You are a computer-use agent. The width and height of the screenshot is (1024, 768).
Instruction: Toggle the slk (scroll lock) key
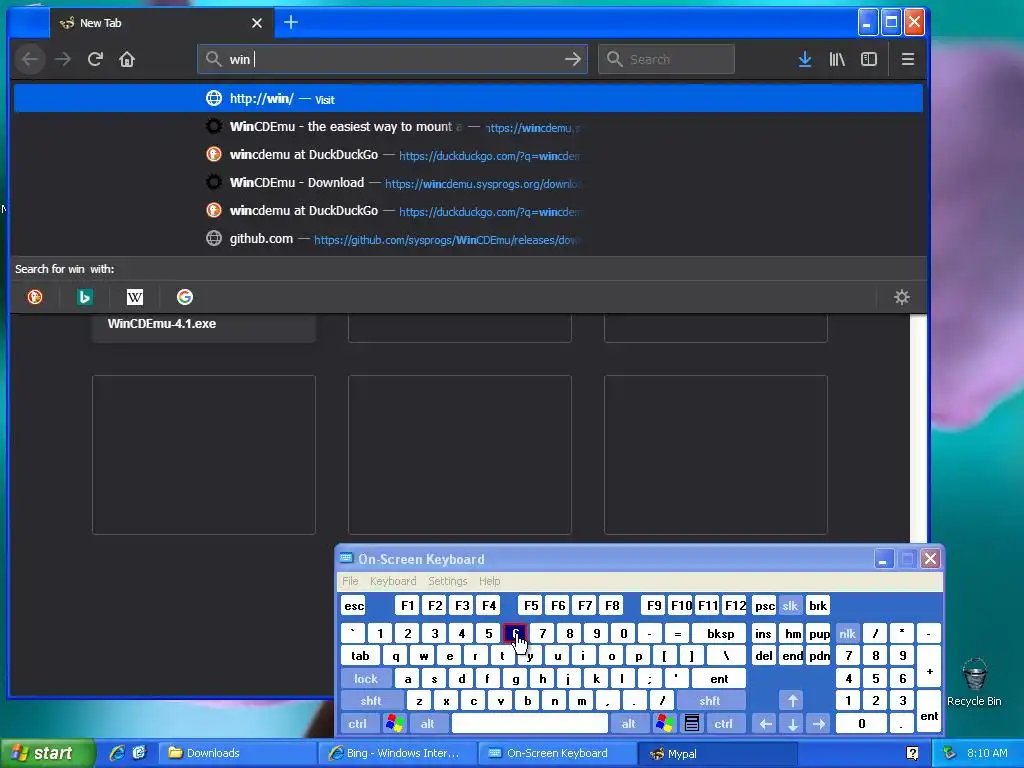(790, 606)
